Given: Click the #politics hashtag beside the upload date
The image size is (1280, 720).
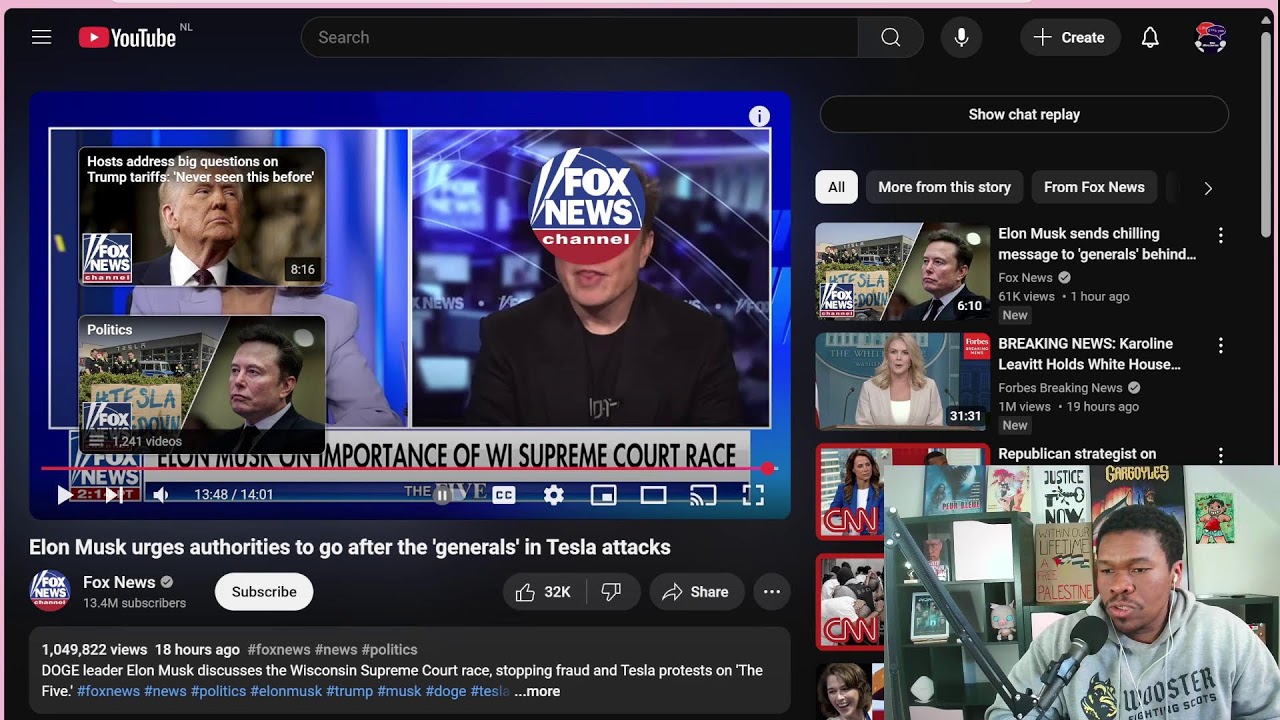Looking at the screenshot, I should coord(389,650).
